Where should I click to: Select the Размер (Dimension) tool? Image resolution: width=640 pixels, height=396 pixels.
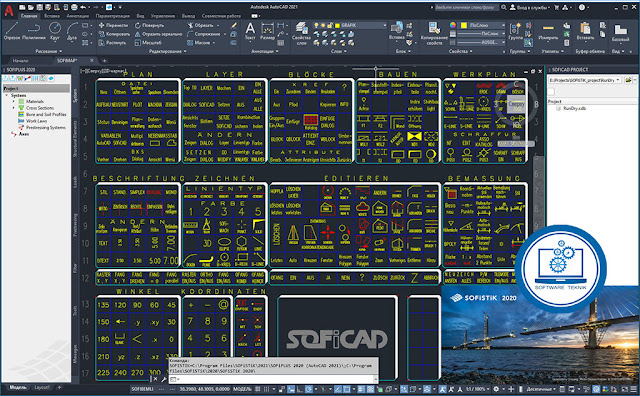(267, 31)
